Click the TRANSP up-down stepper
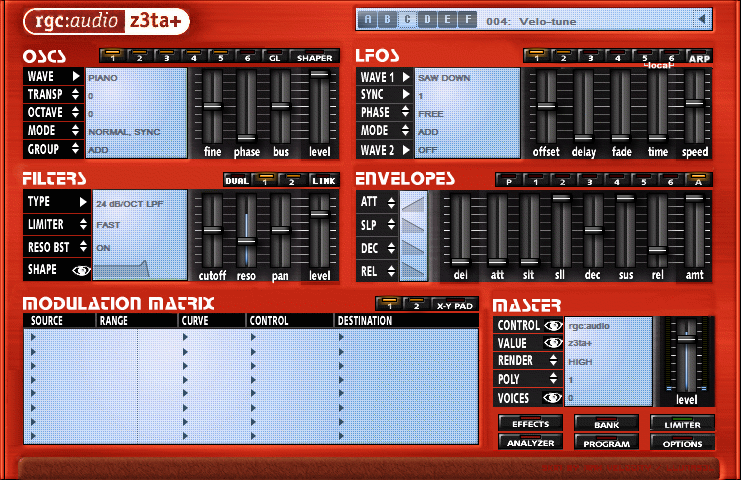The image size is (741, 480). 76,94
